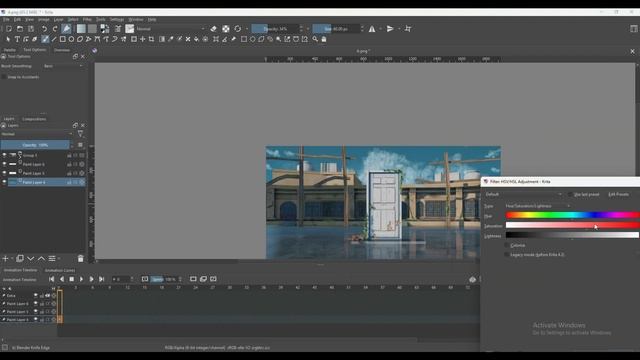Hide Paint Layer 4 with eye icon
The width and height of the screenshot is (640, 360).
pos(4,182)
